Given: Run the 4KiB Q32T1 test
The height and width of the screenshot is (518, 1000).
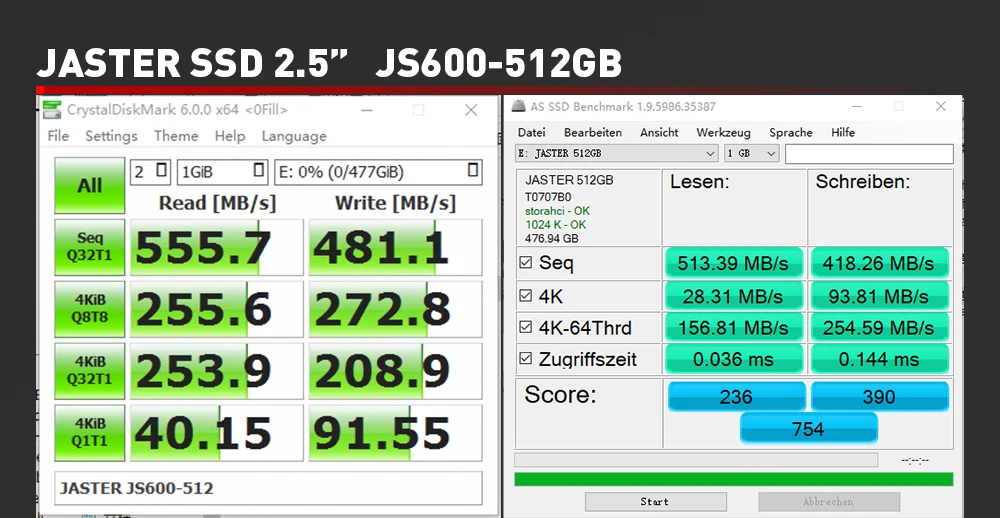Looking at the screenshot, I should (x=89, y=371).
